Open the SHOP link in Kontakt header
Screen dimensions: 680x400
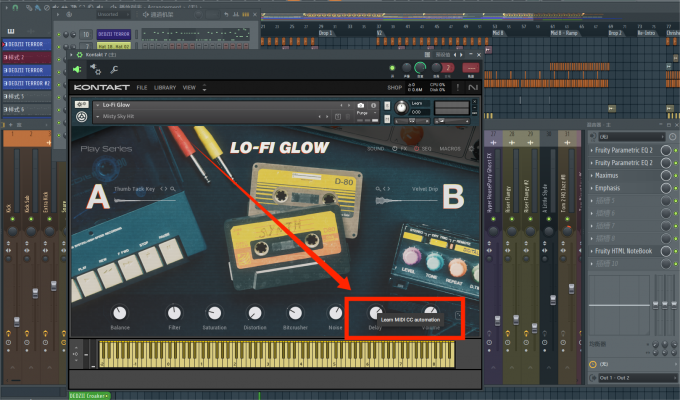pyautogui.click(x=395, y=88)
